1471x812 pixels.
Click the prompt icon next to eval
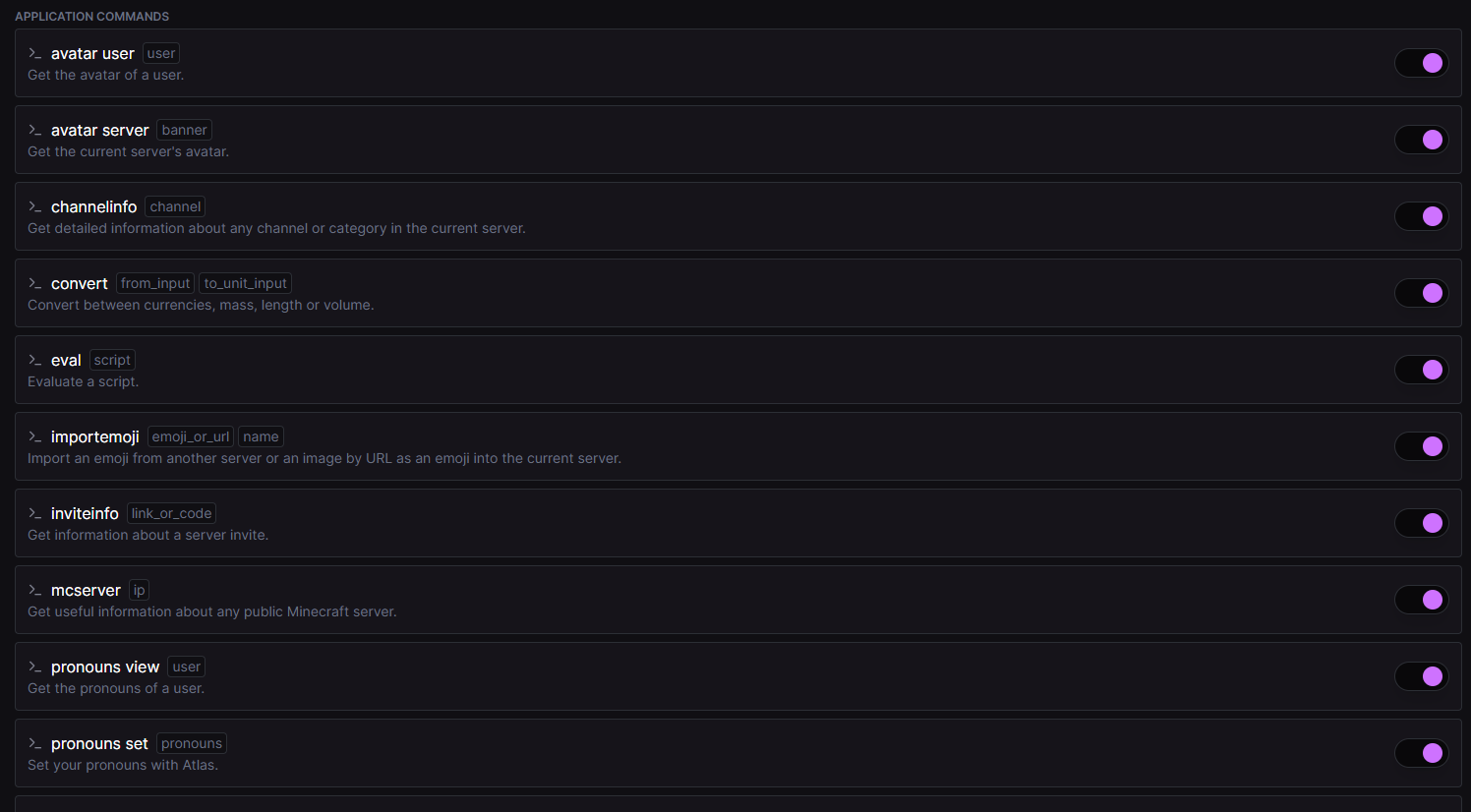coord(35,361)
